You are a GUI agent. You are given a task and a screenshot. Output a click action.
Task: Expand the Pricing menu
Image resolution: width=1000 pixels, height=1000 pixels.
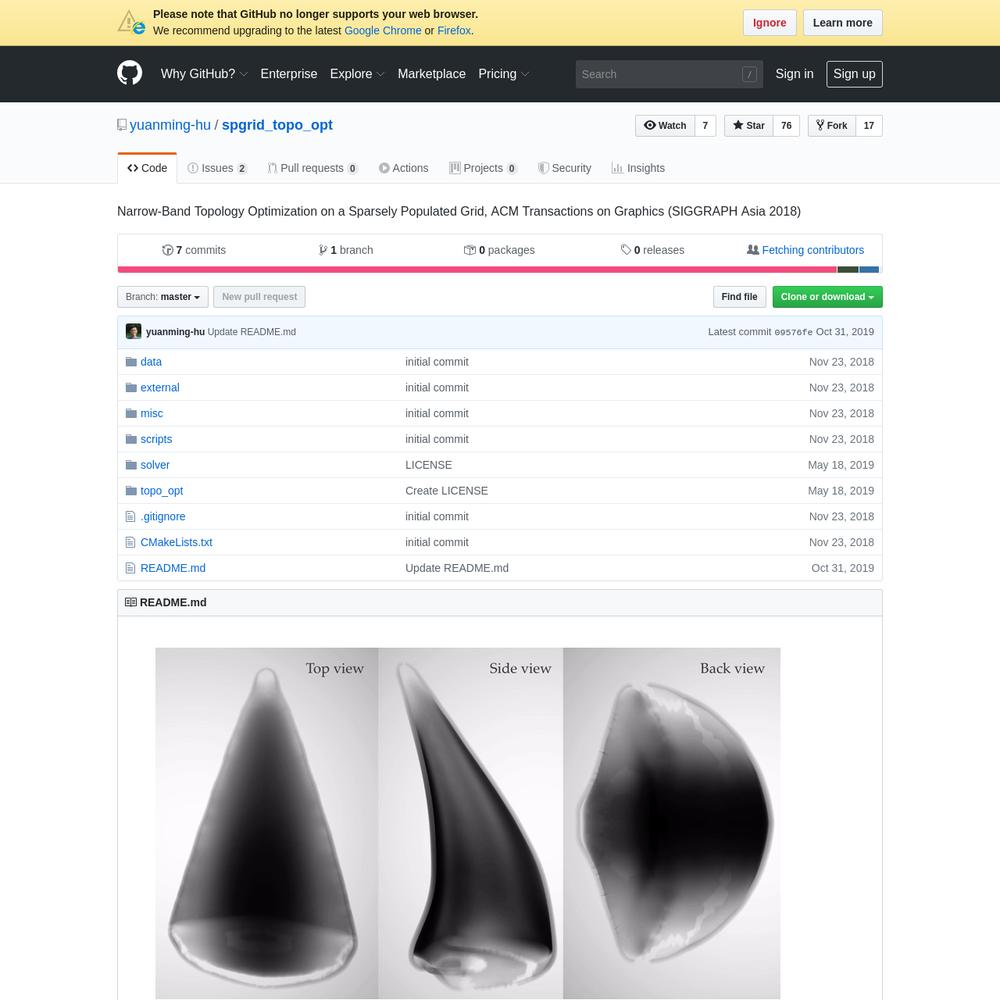pyautogui.click(x=504, y=73)
